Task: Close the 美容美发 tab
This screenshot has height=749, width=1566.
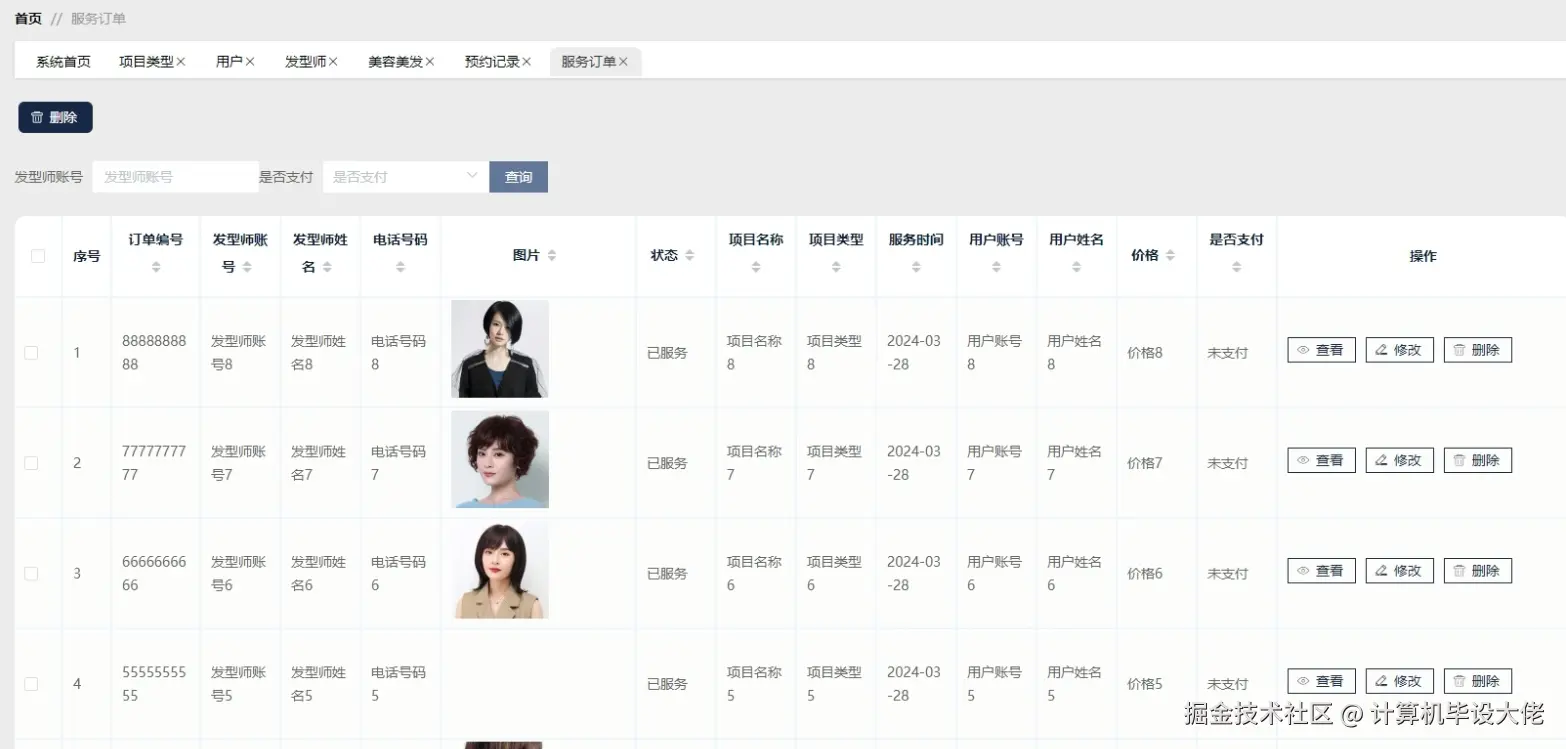Action: (429, 60)
